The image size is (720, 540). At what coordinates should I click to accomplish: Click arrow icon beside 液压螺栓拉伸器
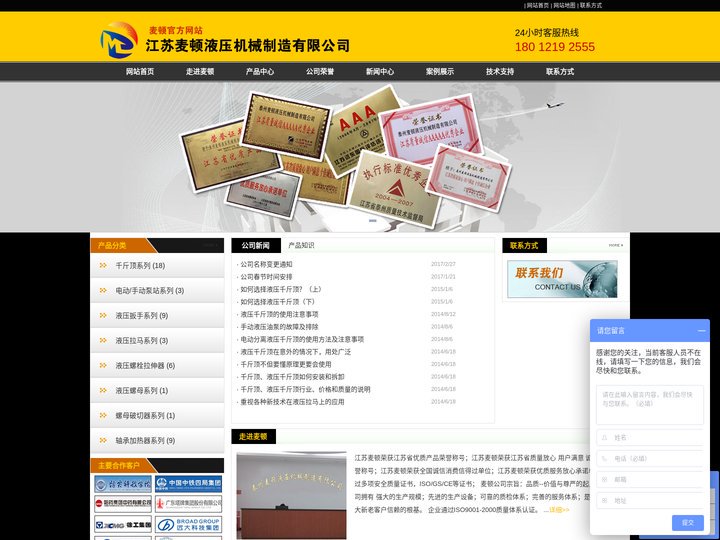[x=103, y=366]
